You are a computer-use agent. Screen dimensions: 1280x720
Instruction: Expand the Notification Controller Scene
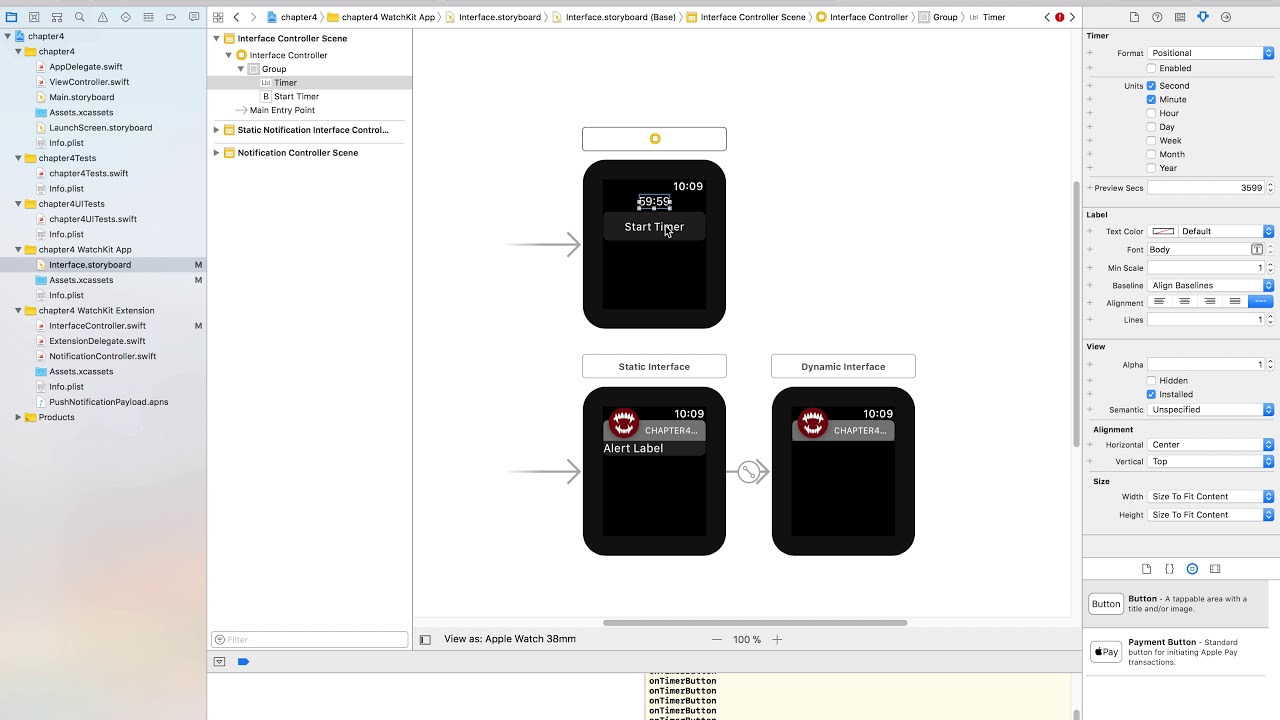point(216,153)
